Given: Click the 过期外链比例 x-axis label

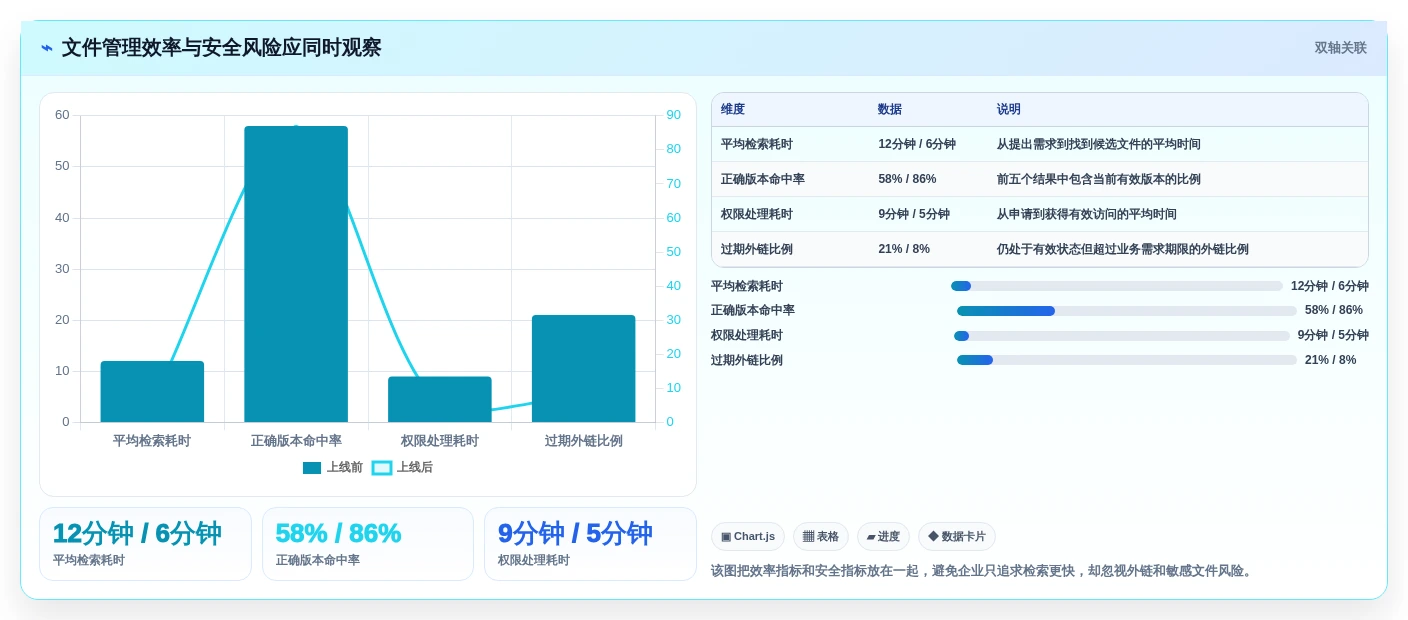Looking at the screenshot, I should coord(584,441).
